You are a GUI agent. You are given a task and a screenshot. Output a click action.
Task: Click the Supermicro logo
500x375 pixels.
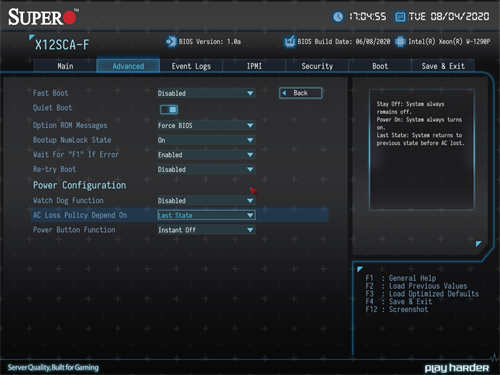coord(43,17)
